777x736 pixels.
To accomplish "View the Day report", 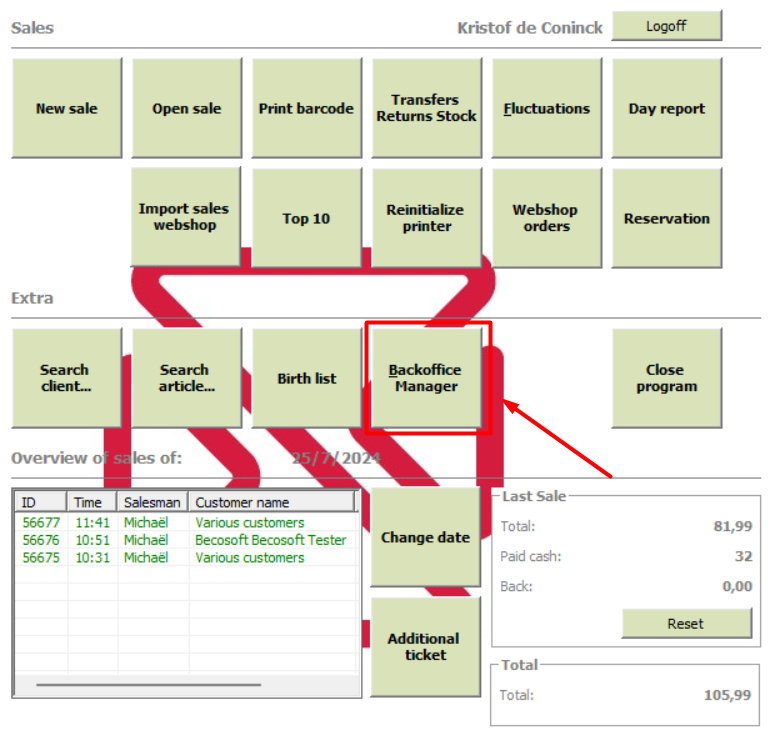I will click(x=666, y=108).
